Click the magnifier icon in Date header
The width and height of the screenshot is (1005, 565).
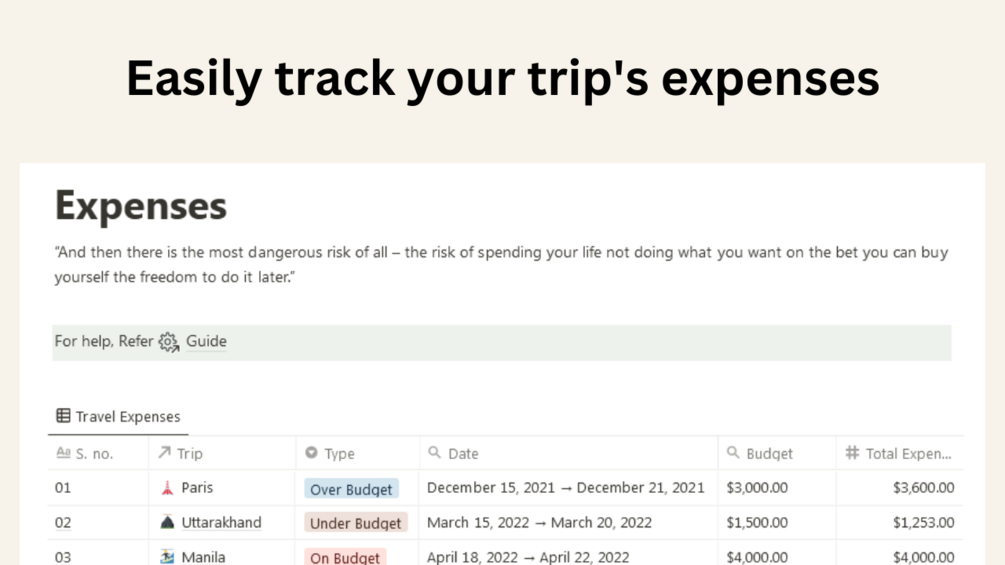434,453
